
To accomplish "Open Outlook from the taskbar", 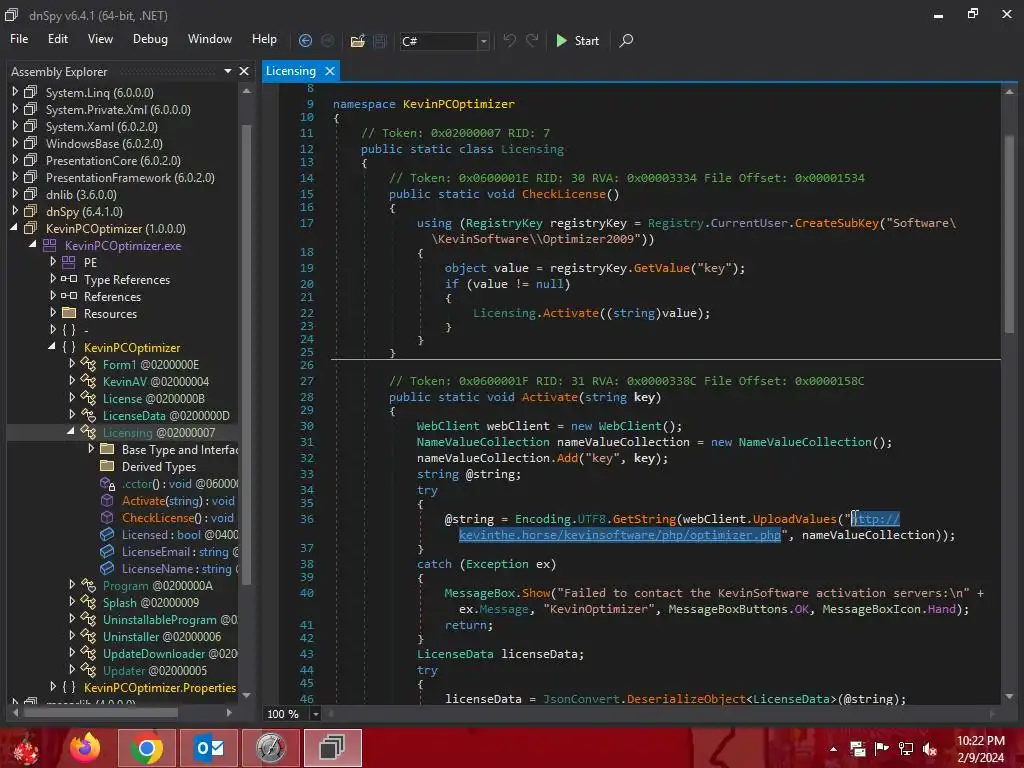I will point(209,748).
